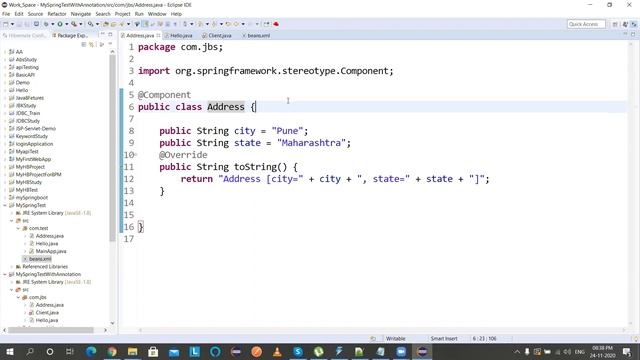
Task: Collapse the MySpringTestWithAnnotation project node
Action: click(x=5, y=274)
